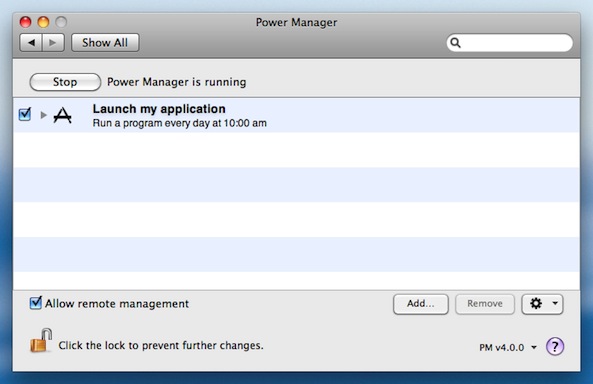Click the Show All button
The width and height of the screenshot is (593, 384).
click(x=105, y=42)
